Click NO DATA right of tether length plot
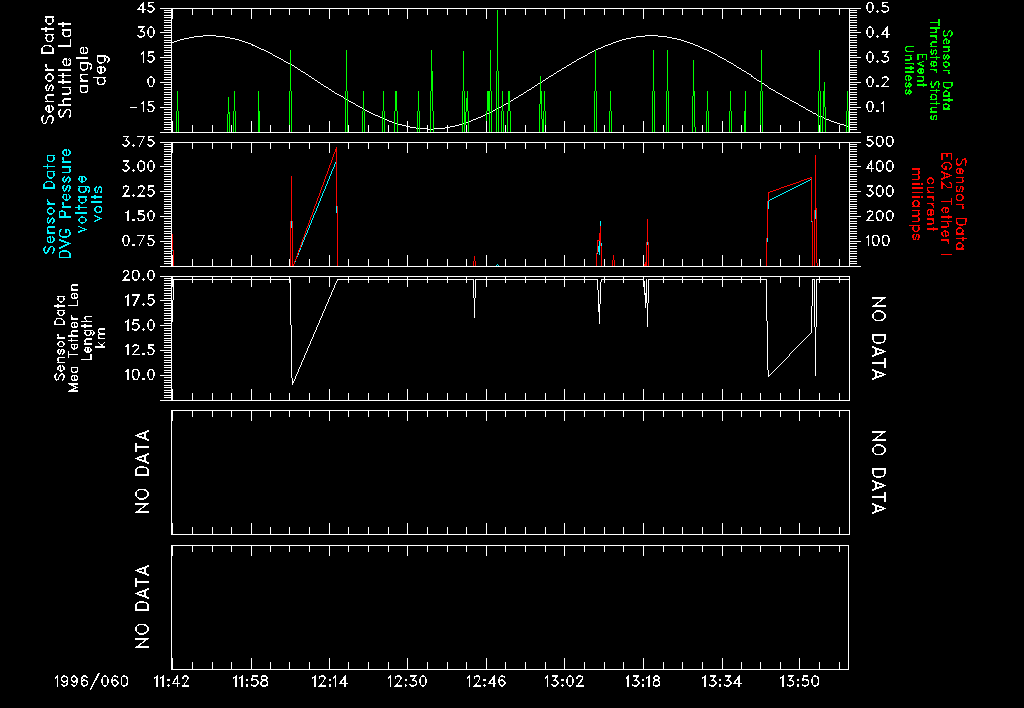The height and width of the screenshot is (708, 1024). (879, 339)
